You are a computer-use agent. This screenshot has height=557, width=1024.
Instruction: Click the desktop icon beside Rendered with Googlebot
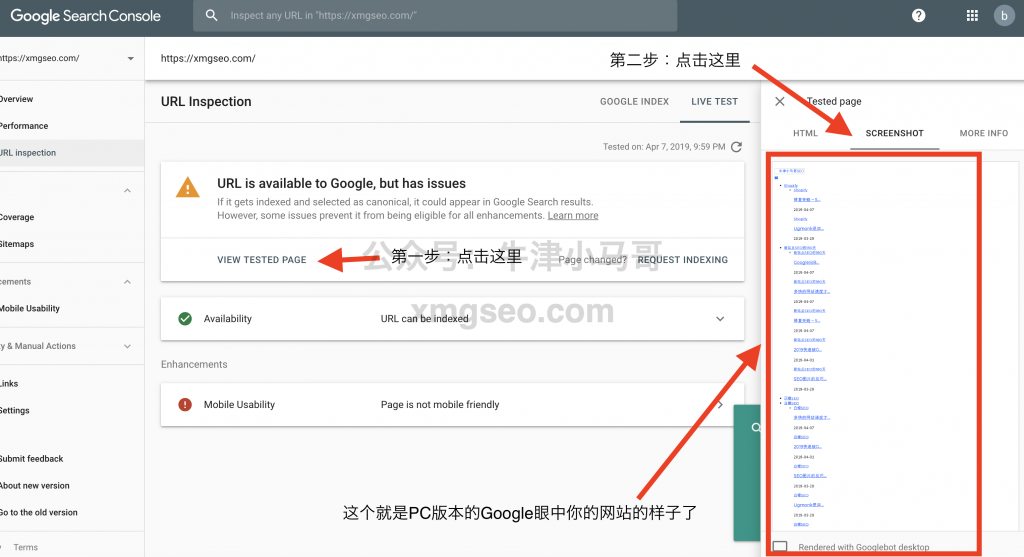click(780, 547)
